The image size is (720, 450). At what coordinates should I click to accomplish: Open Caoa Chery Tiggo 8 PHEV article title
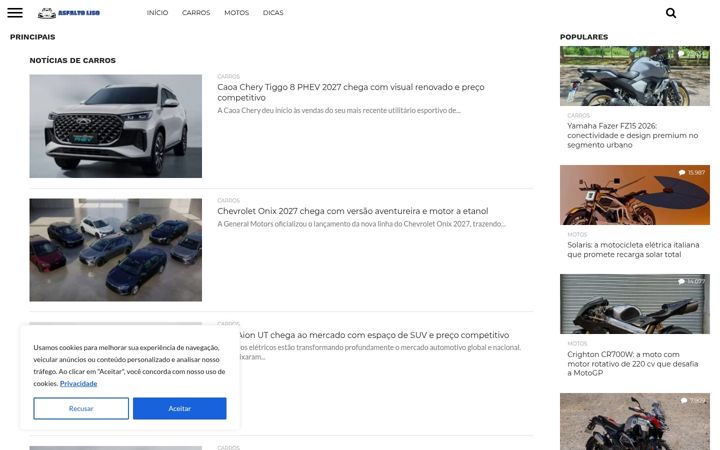(x=351, y=92)
